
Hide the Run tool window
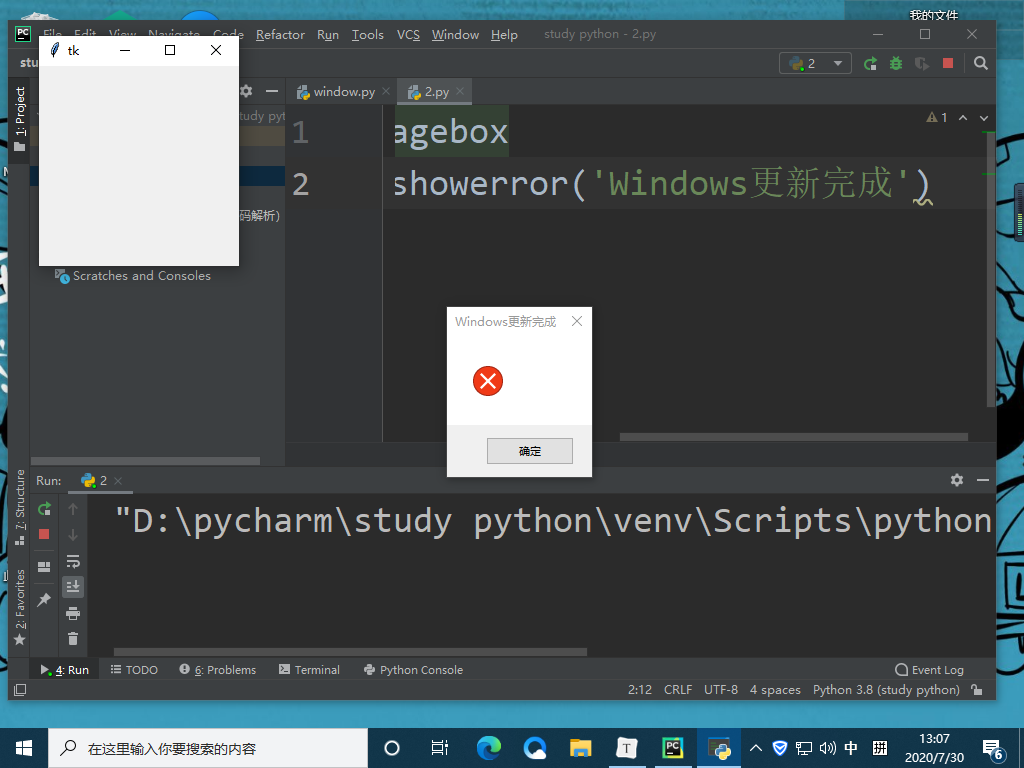click(x=983, y=480)
